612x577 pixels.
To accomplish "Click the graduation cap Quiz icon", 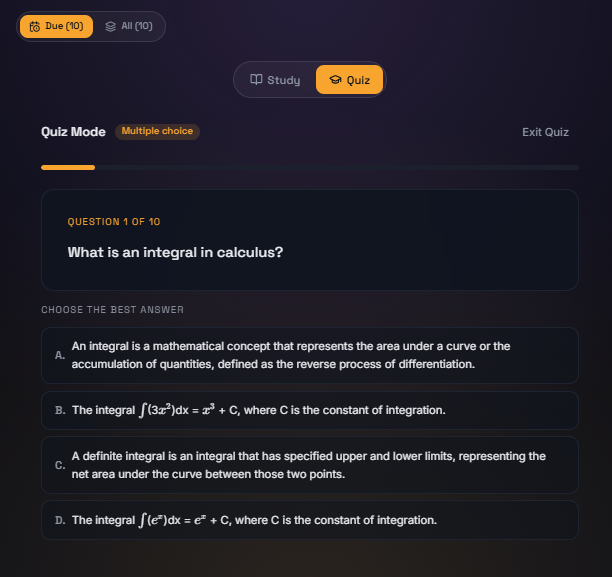I will coord(335,80).
